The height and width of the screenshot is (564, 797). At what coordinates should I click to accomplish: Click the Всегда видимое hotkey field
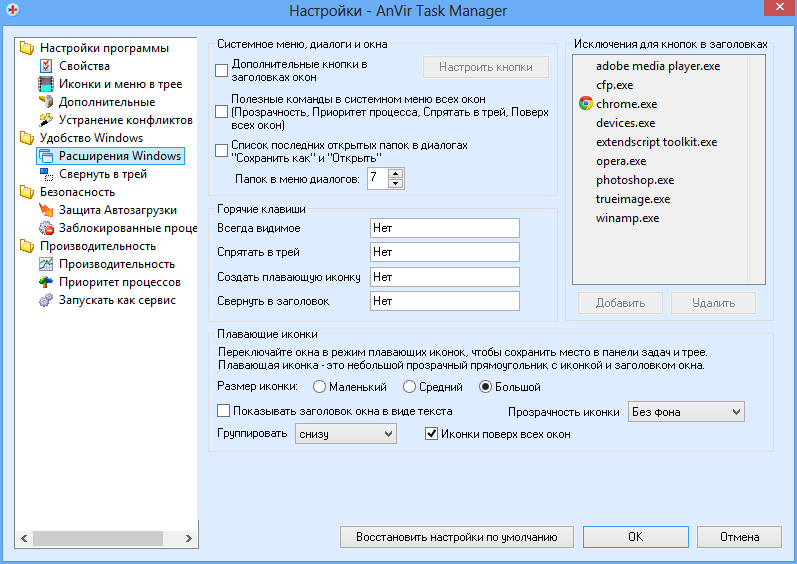click(445, 228)
